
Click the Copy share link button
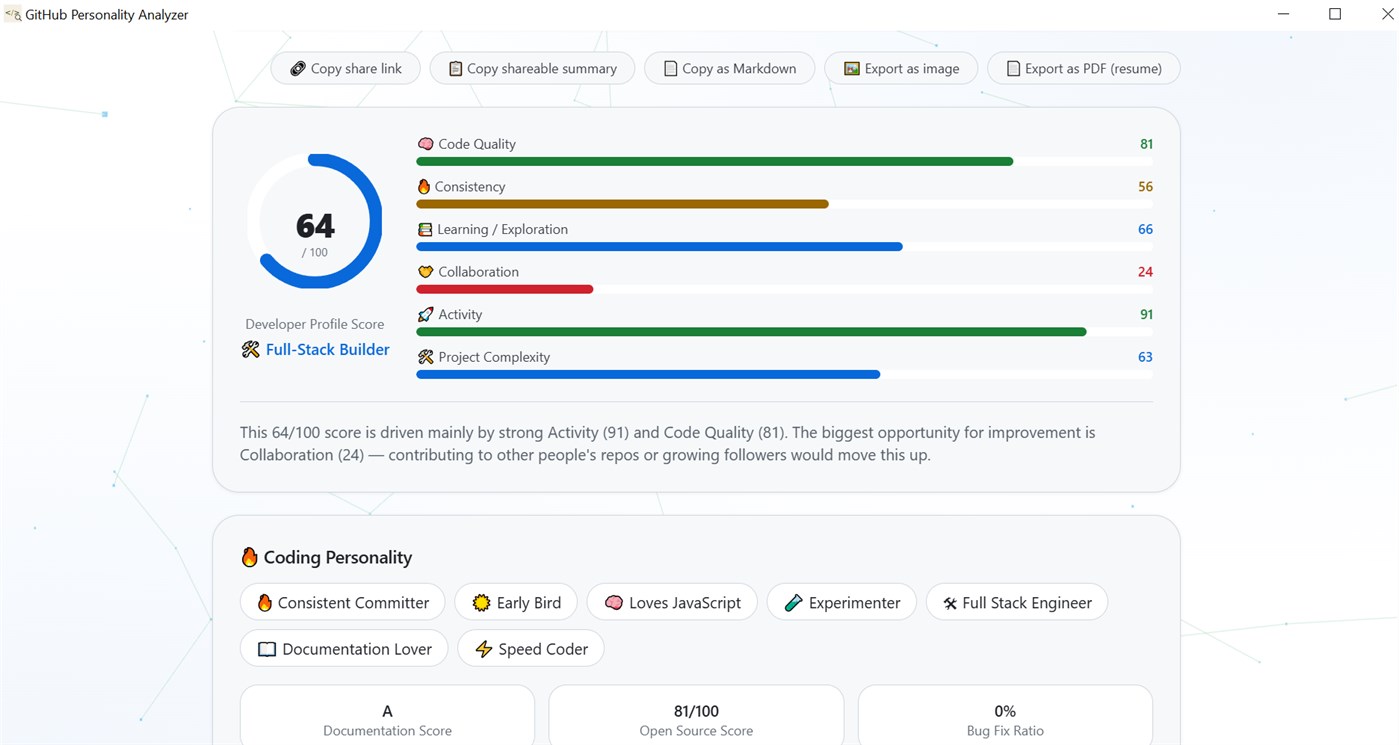345,68
